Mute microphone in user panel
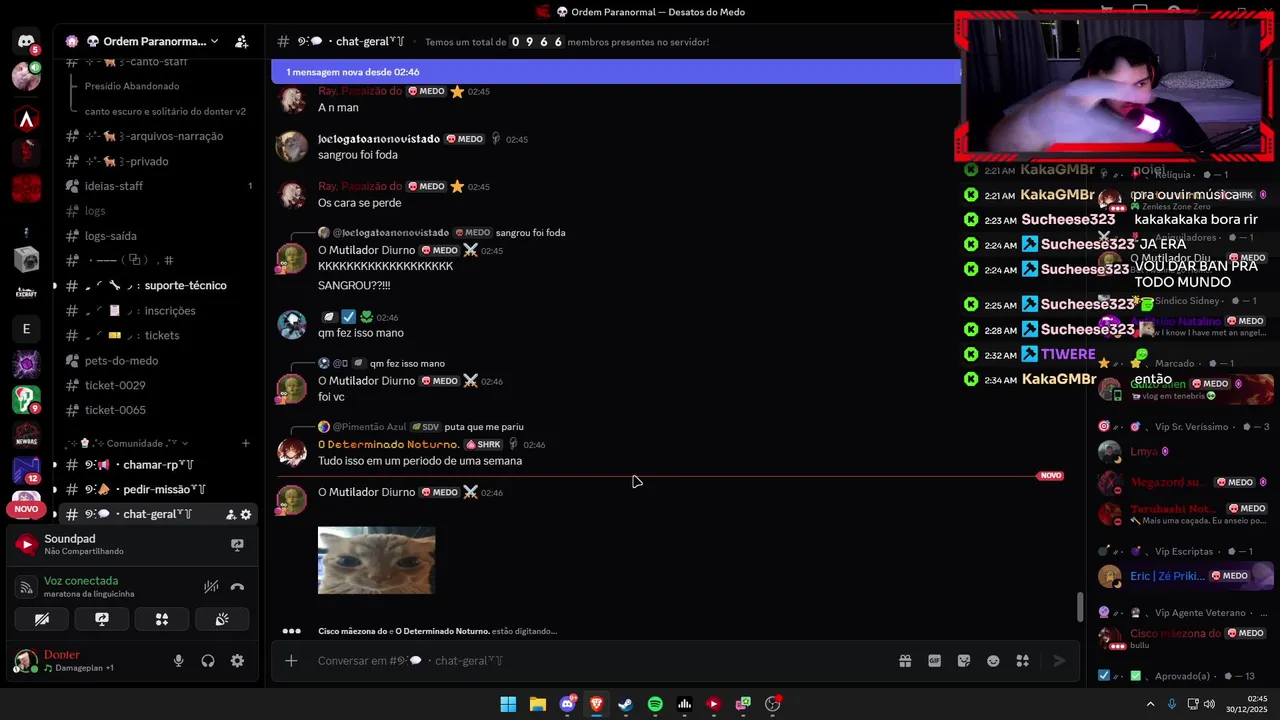The width and height of the screenshot is (1280, 720). (178, 661)
